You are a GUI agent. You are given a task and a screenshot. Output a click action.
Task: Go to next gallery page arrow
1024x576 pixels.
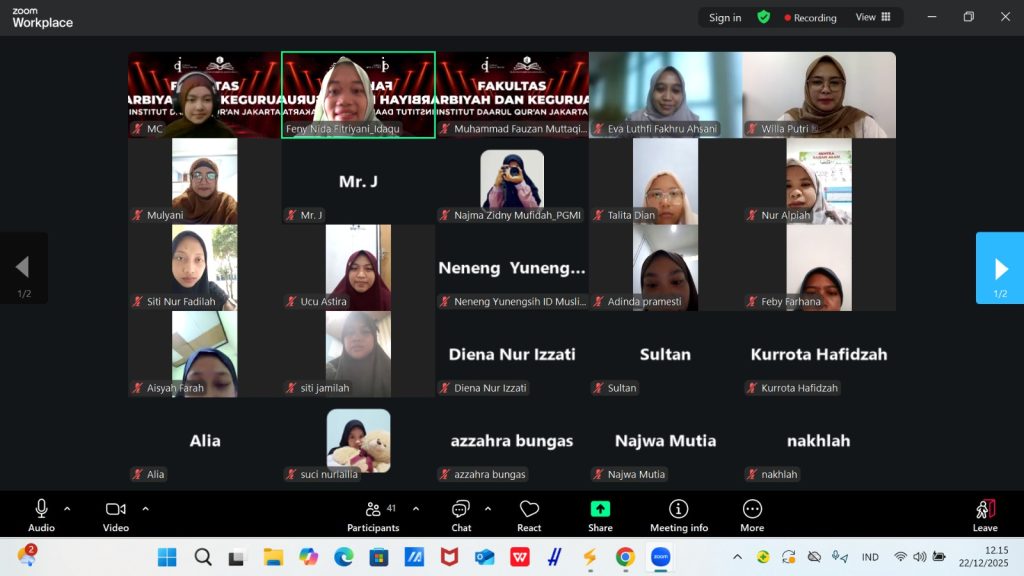click(x=1000, y=268)
